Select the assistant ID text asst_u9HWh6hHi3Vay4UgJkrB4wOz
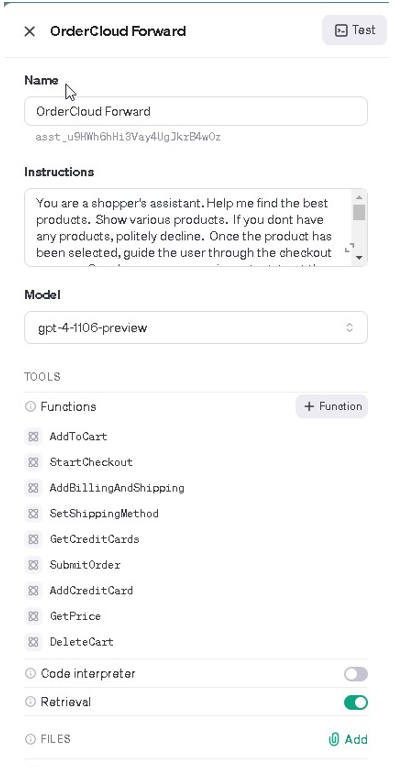 (x=128, y=137)
